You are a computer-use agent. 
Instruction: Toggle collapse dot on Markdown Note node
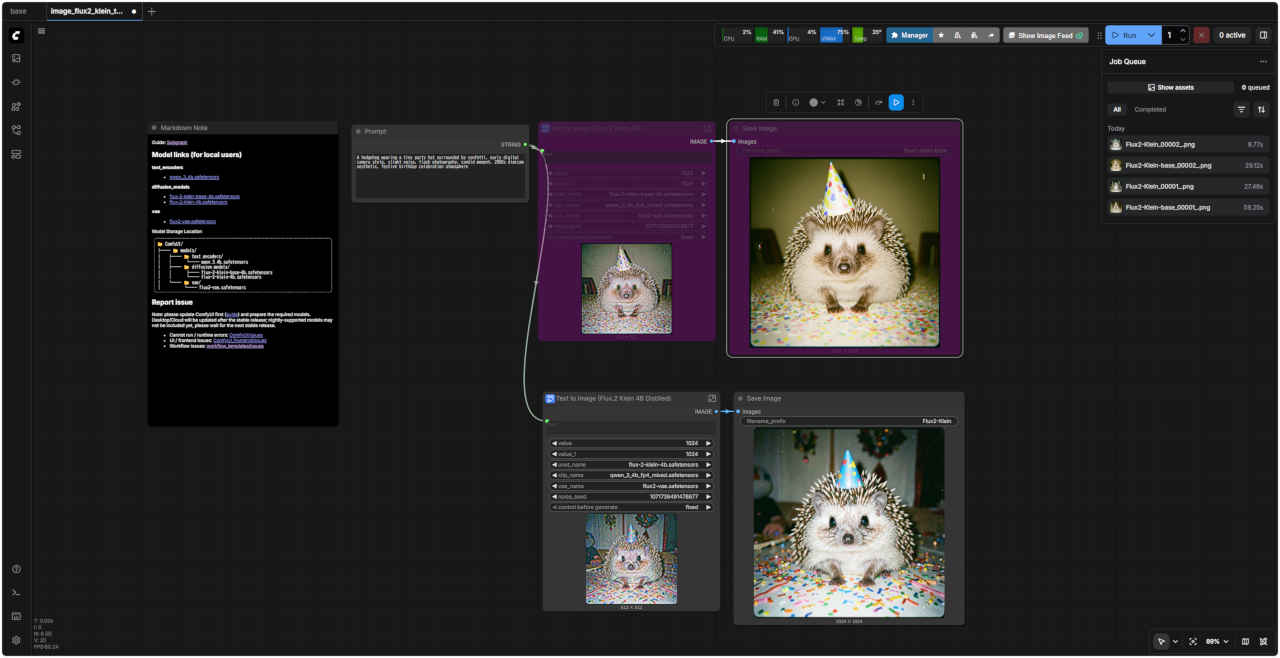click(154, 128)
